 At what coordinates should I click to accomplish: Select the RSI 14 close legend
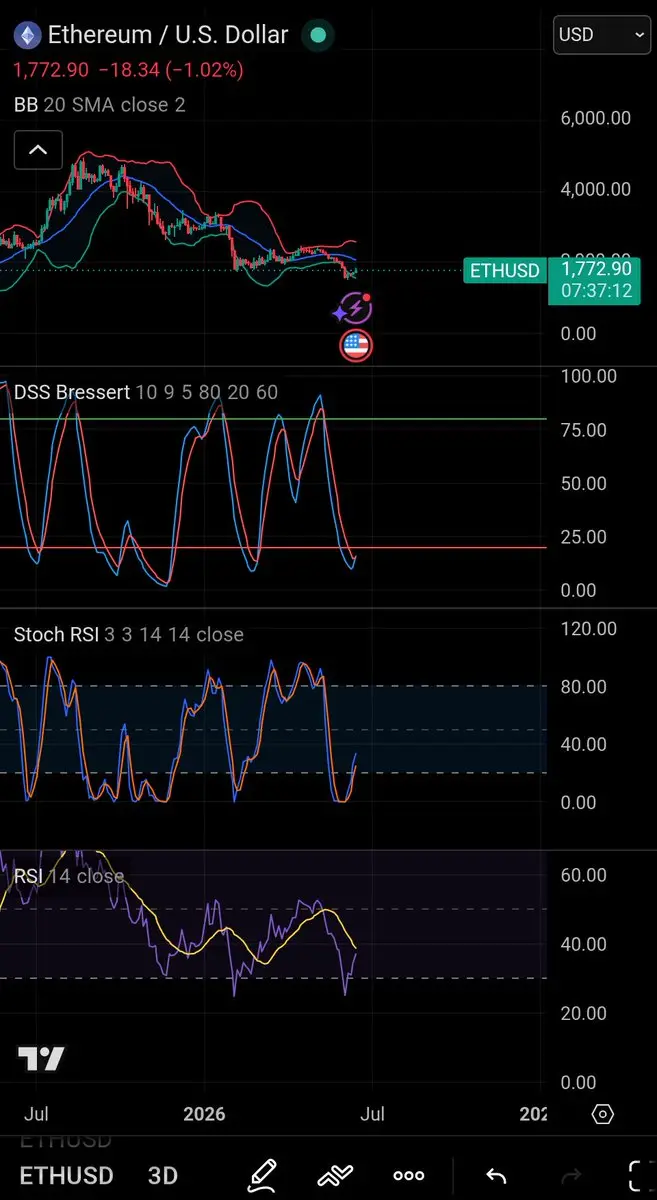click(69, 877)
